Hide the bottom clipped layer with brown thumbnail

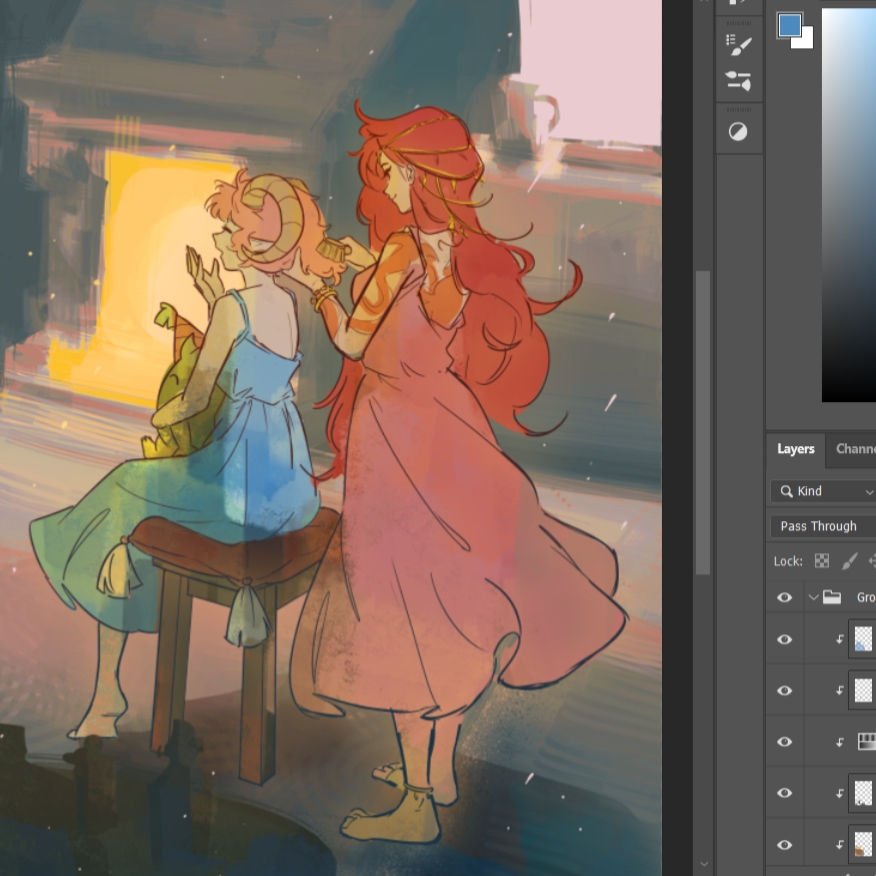pyautogui.click(x=785, y=844)
